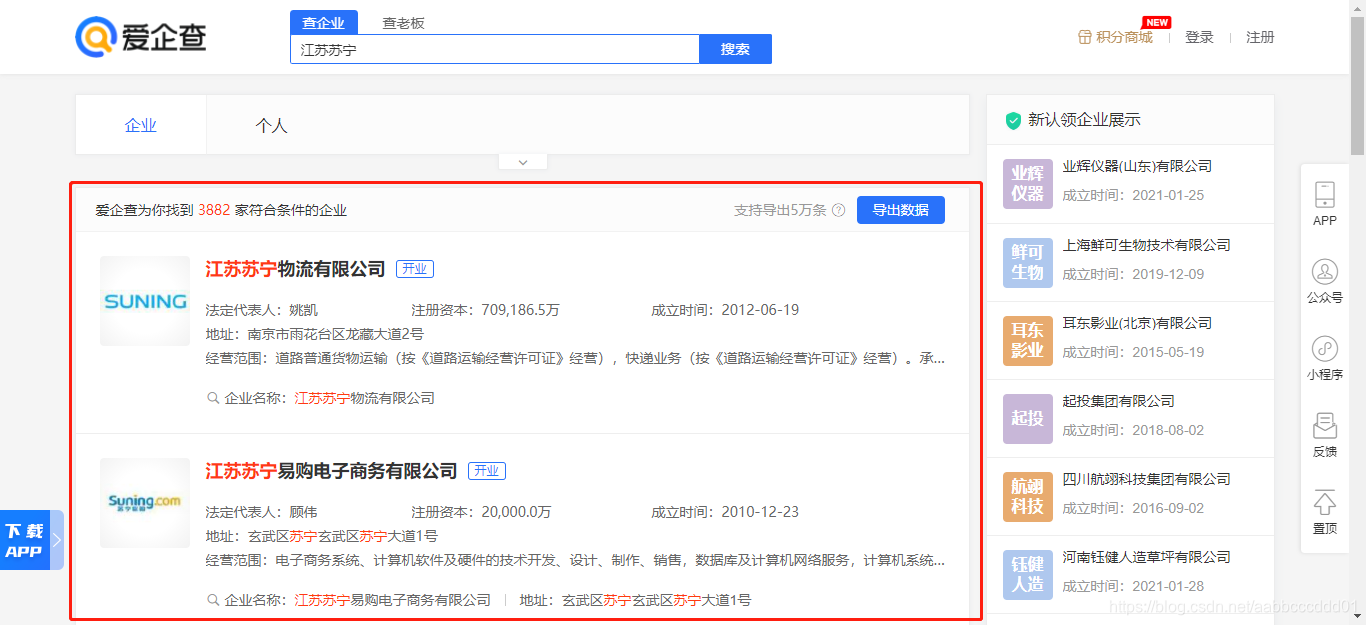This screenshot has height=625, width=1366.
Task: Click the 新认领企业展示 heading
Action: click(x=1084, y=120)
